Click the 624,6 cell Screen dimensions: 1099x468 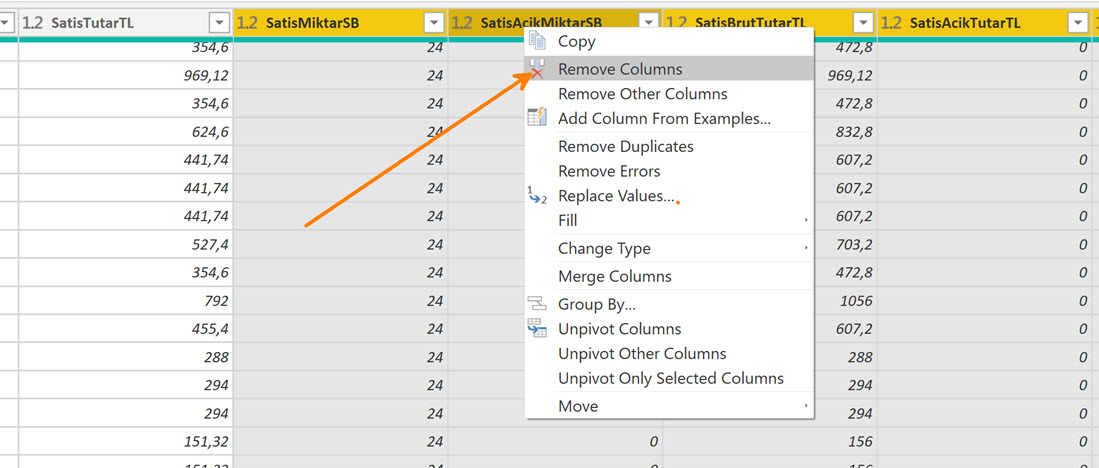(125, 132)
